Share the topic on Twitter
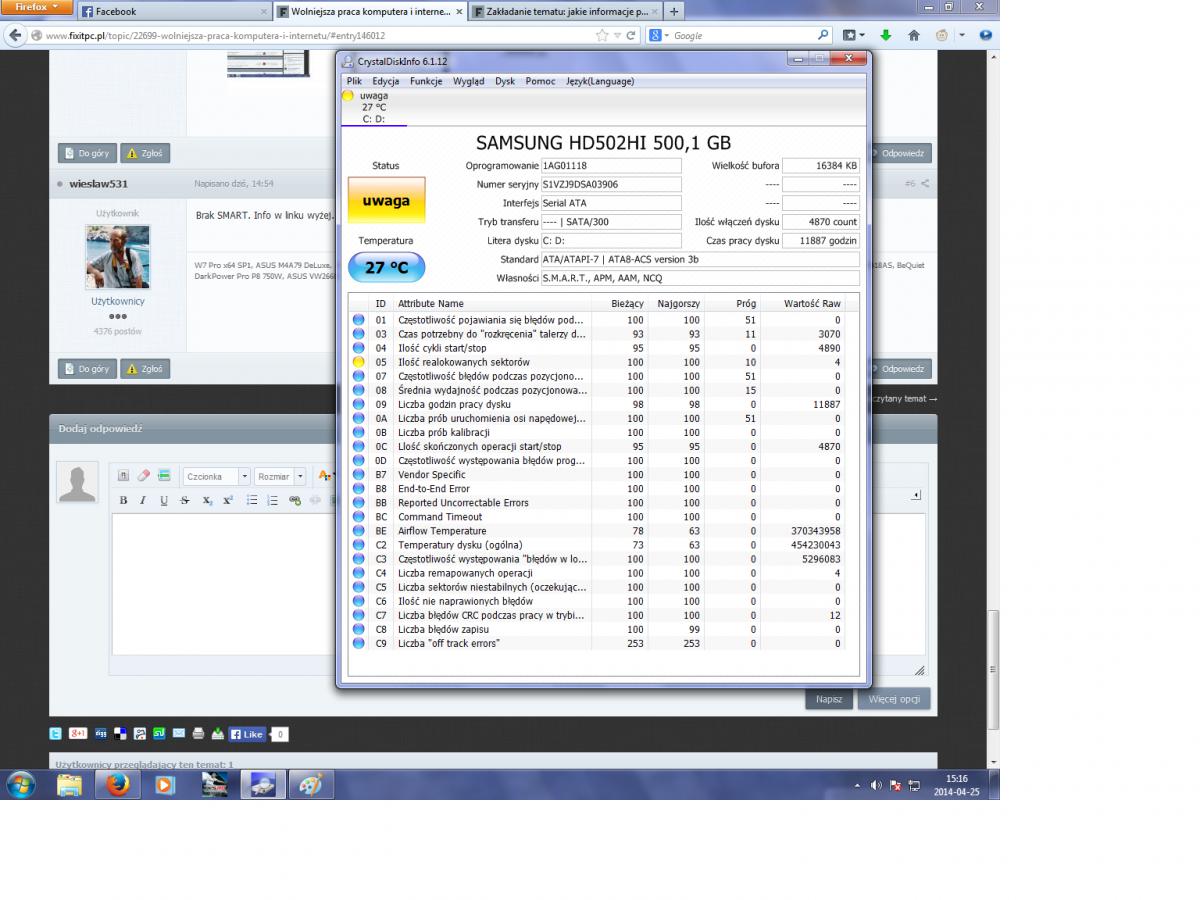This screenshot has height=900, width=1200. (56, 734)
